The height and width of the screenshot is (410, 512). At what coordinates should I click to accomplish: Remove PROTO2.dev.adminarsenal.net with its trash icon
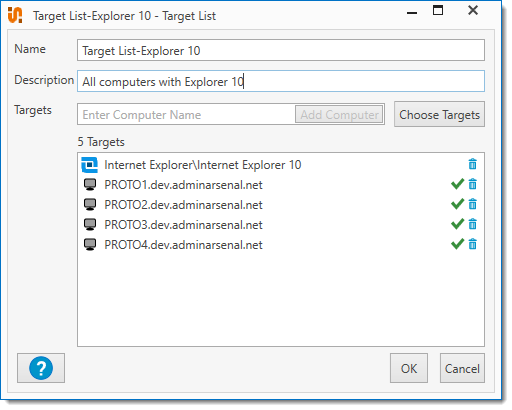coord(472,204)
